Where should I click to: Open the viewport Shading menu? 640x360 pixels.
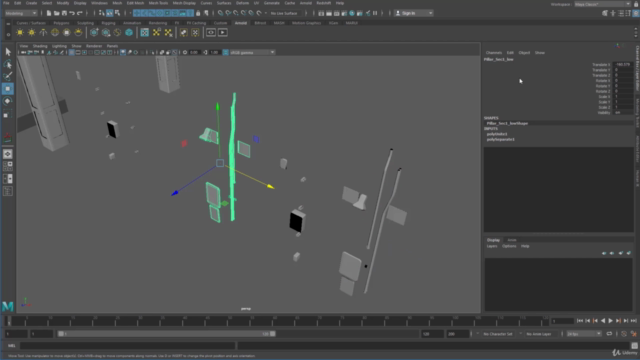click(x=40, y=46)
